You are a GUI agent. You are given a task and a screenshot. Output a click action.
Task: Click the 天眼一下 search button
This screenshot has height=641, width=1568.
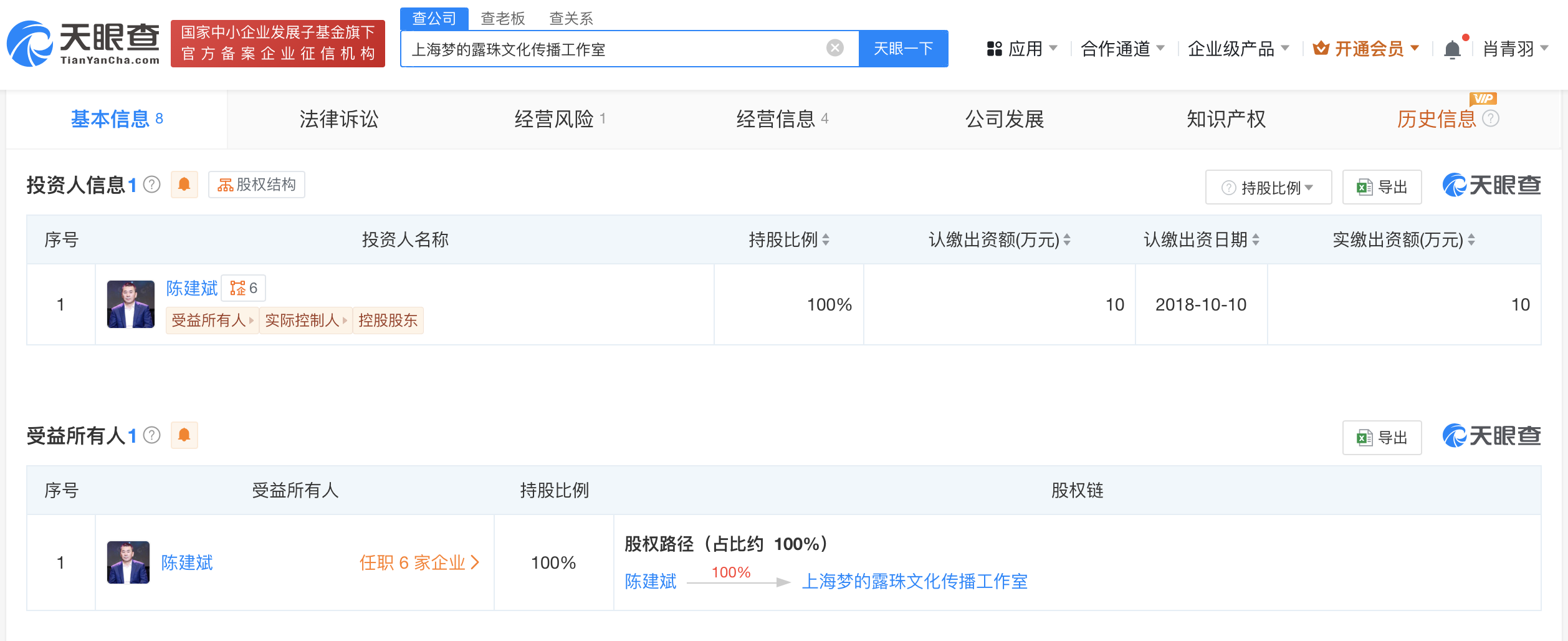tap(903, 49)
